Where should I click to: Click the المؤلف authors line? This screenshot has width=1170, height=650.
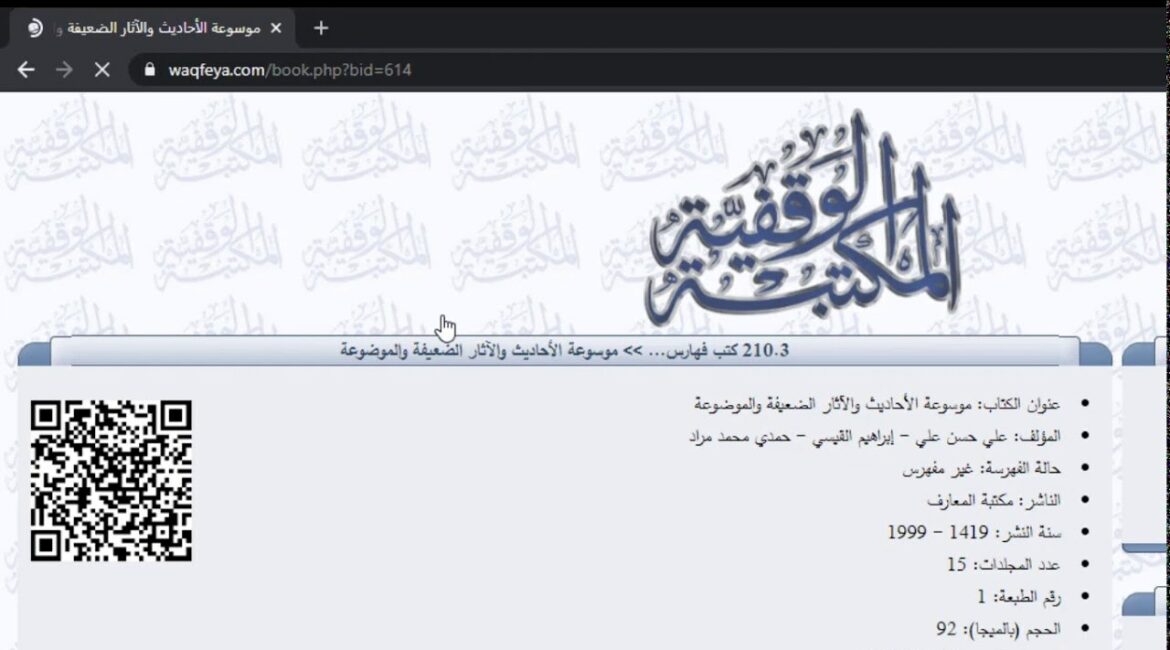(875, 437)
